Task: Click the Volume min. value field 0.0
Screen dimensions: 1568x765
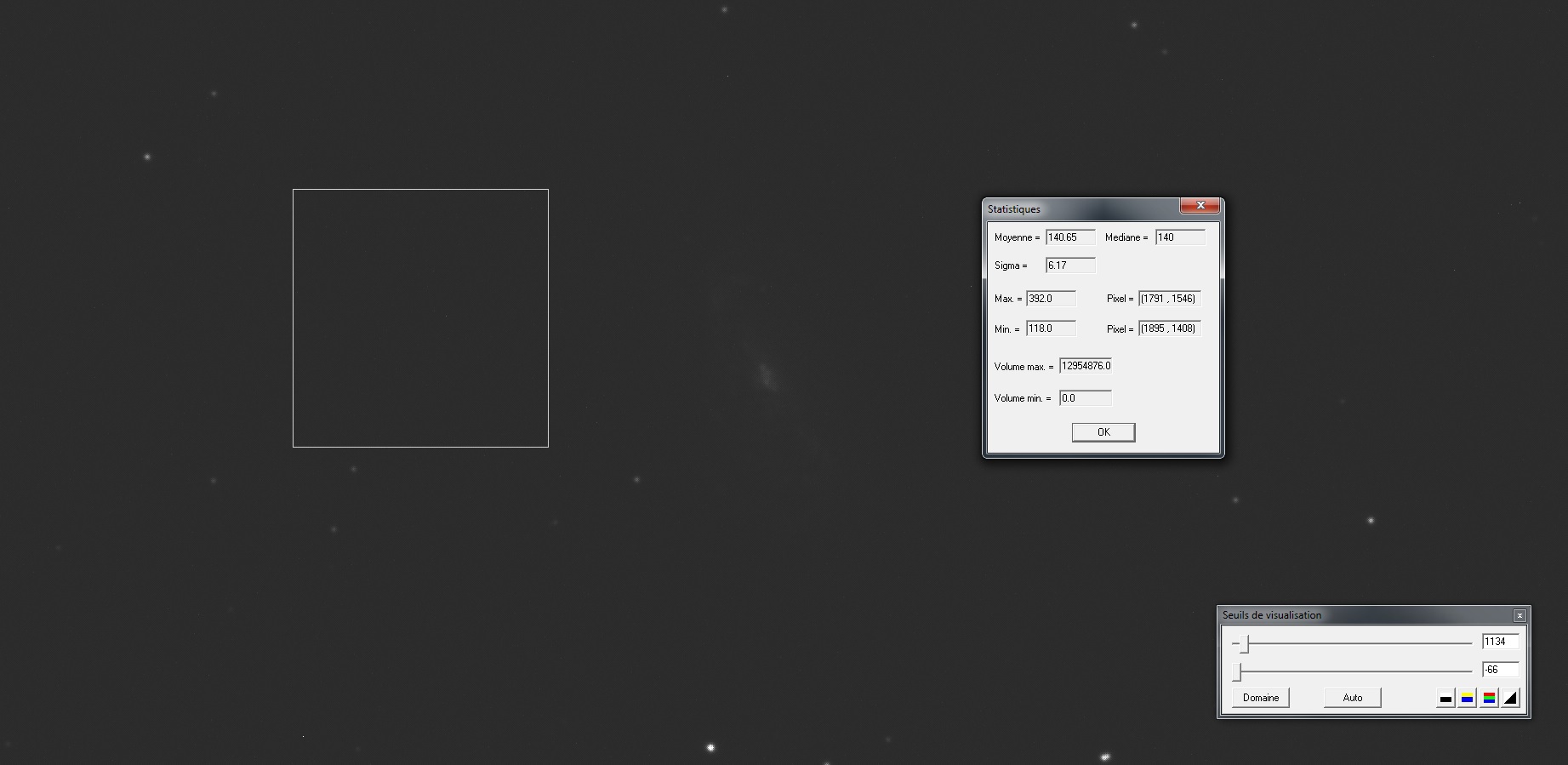Action: point(1086,398)
